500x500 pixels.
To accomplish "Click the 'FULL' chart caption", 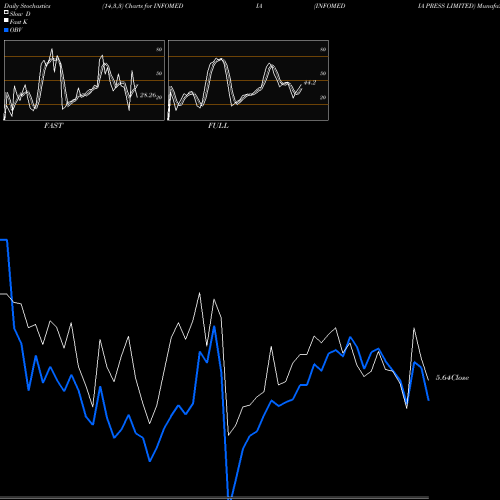I will point(218,126).
